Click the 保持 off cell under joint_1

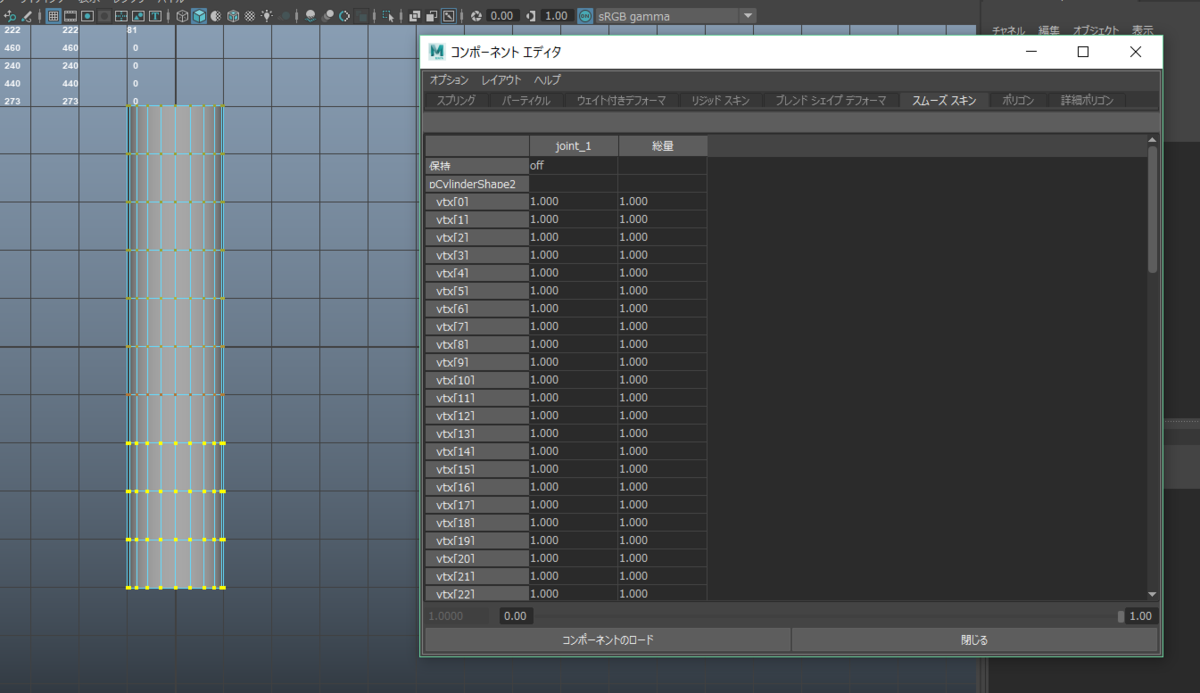point(573,166)
